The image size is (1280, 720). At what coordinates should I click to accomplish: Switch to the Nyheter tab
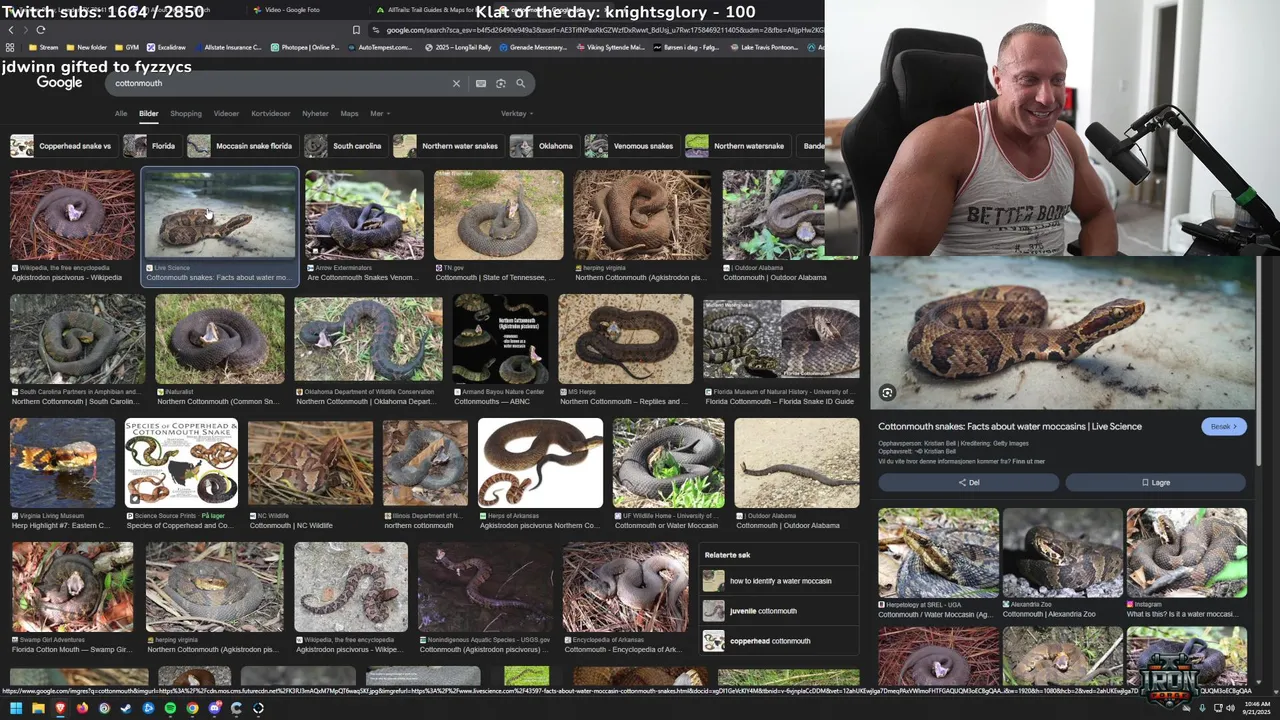(x=315, y=113)
